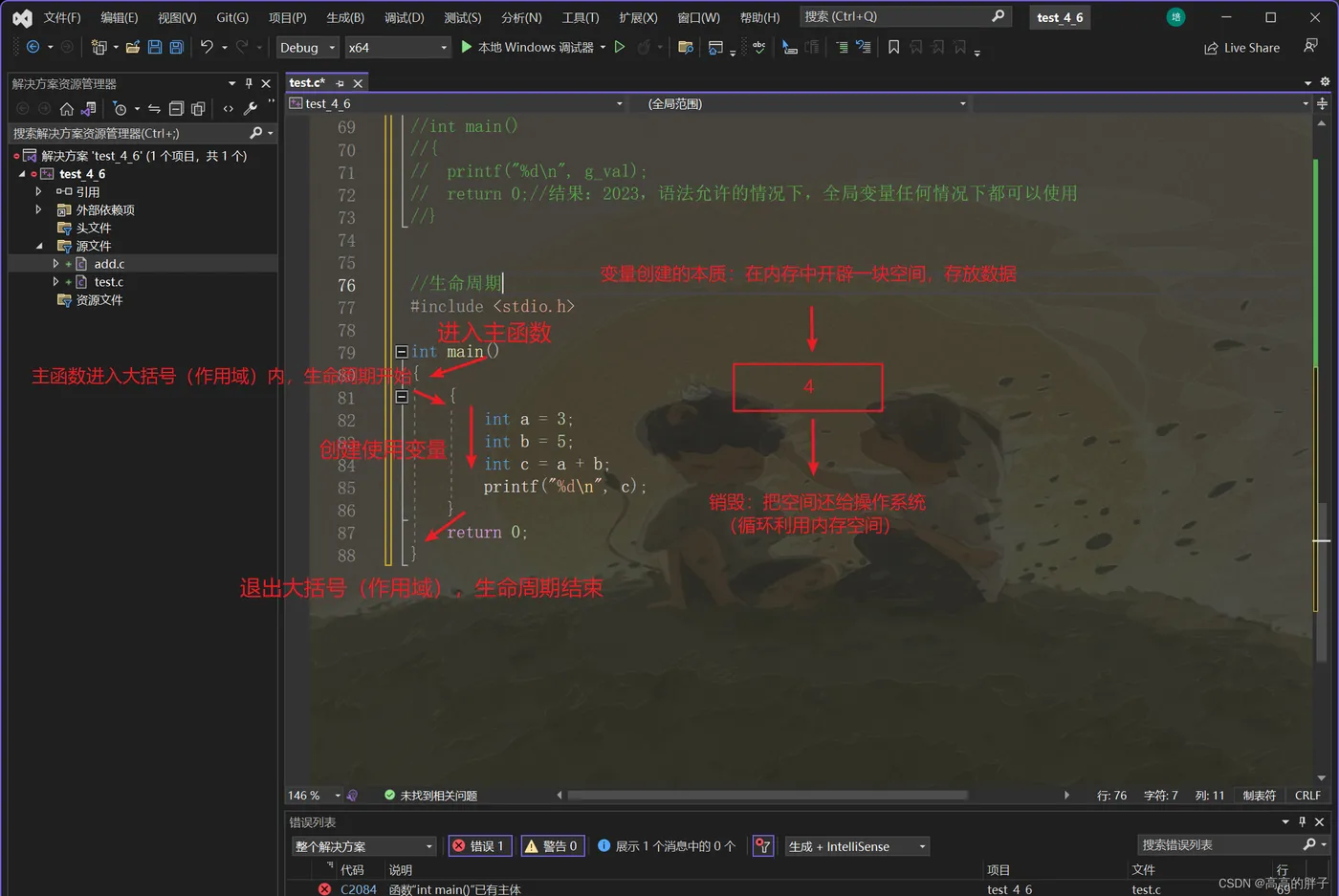Click the find in files folder icon
Image resolution: width=1339 pixels, height=896 pixels.
coord(686,47)
